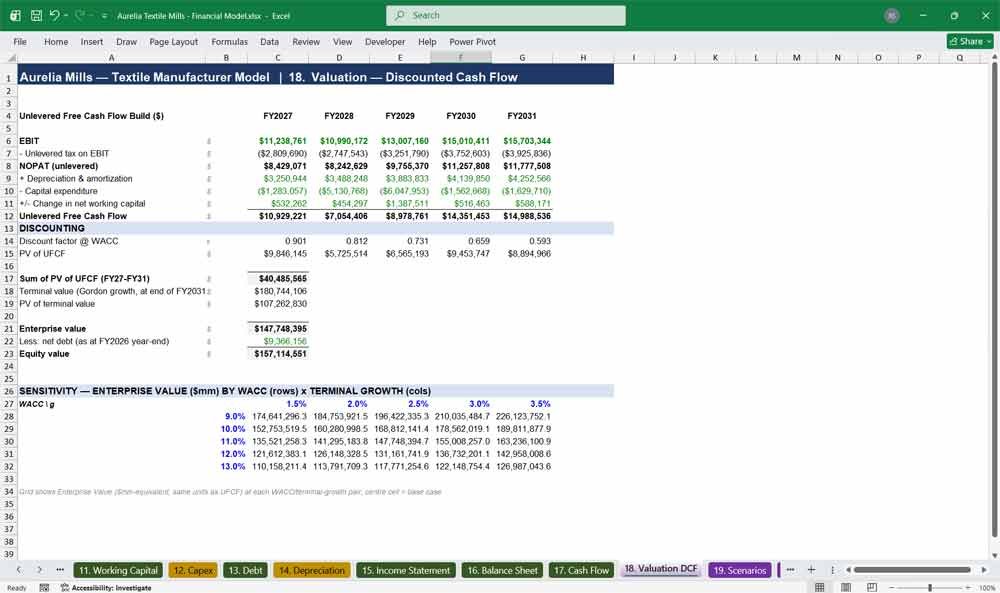
Task: Select the 18. Valuation DCF sheet tab
Action: pos(661,569)
